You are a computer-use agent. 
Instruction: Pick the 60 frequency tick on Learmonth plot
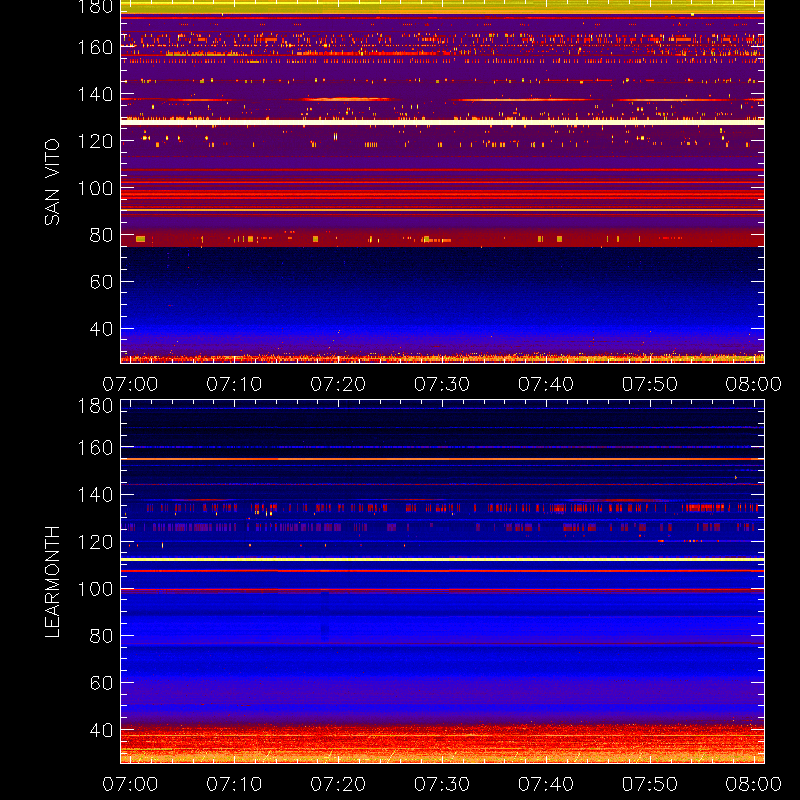point(101,683)
